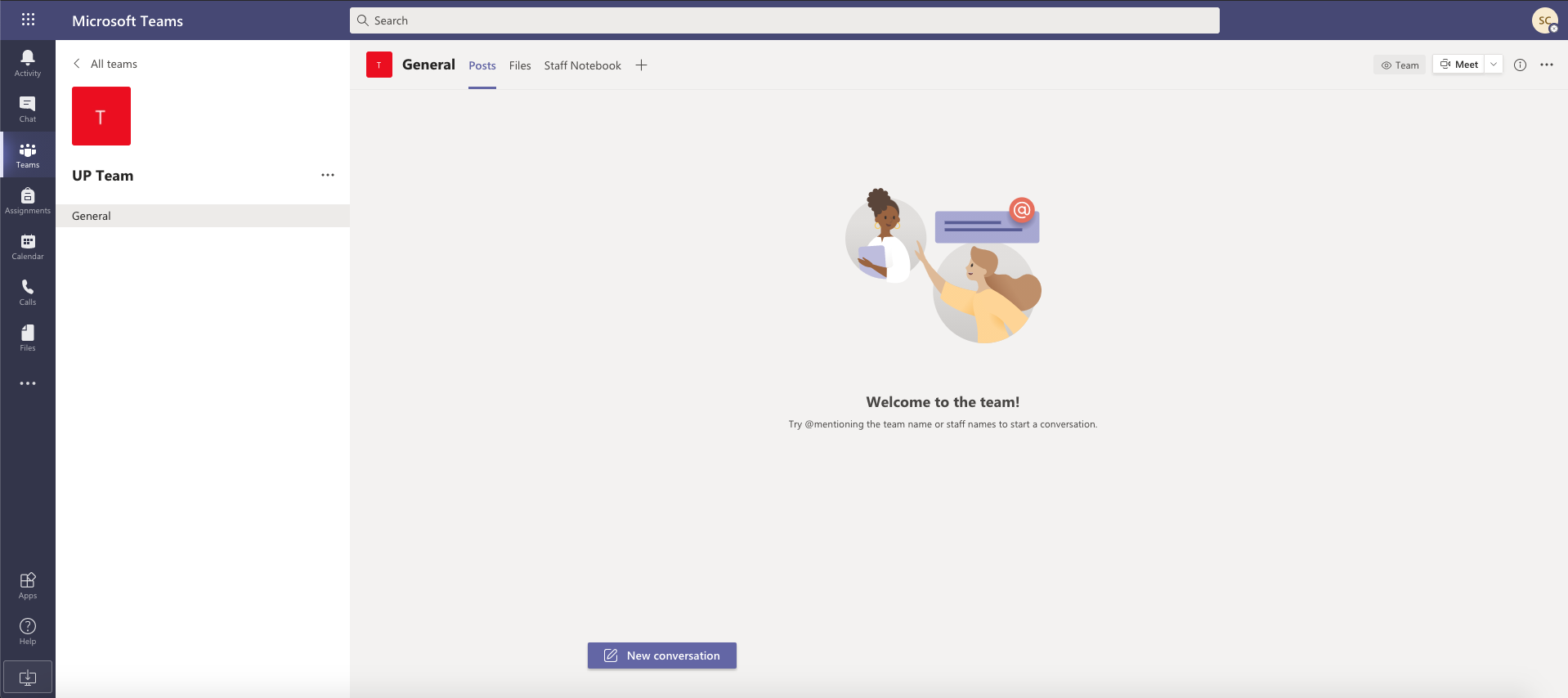Open the SC profile avatar
The height and width of the screenshot is (698, 1568).
[1545, 20]
